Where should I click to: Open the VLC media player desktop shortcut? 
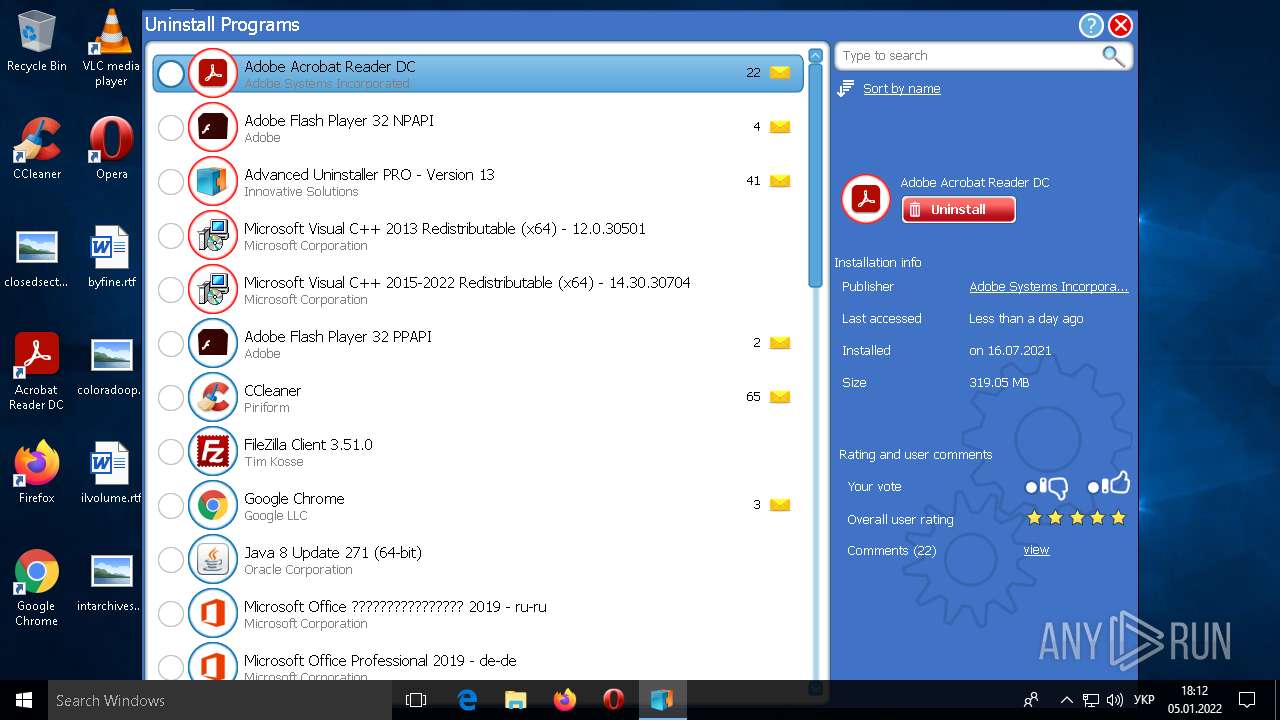click(111, 47)
